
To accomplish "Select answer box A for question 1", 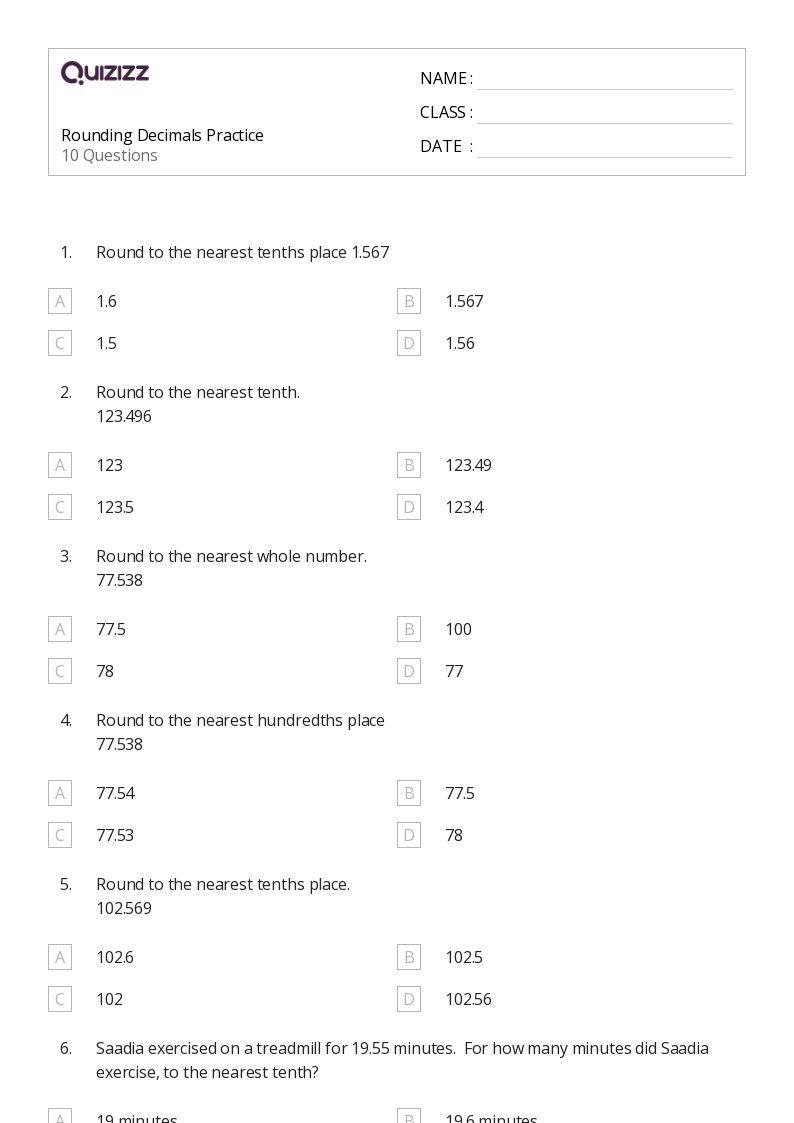I will click(x=60, y=302).
